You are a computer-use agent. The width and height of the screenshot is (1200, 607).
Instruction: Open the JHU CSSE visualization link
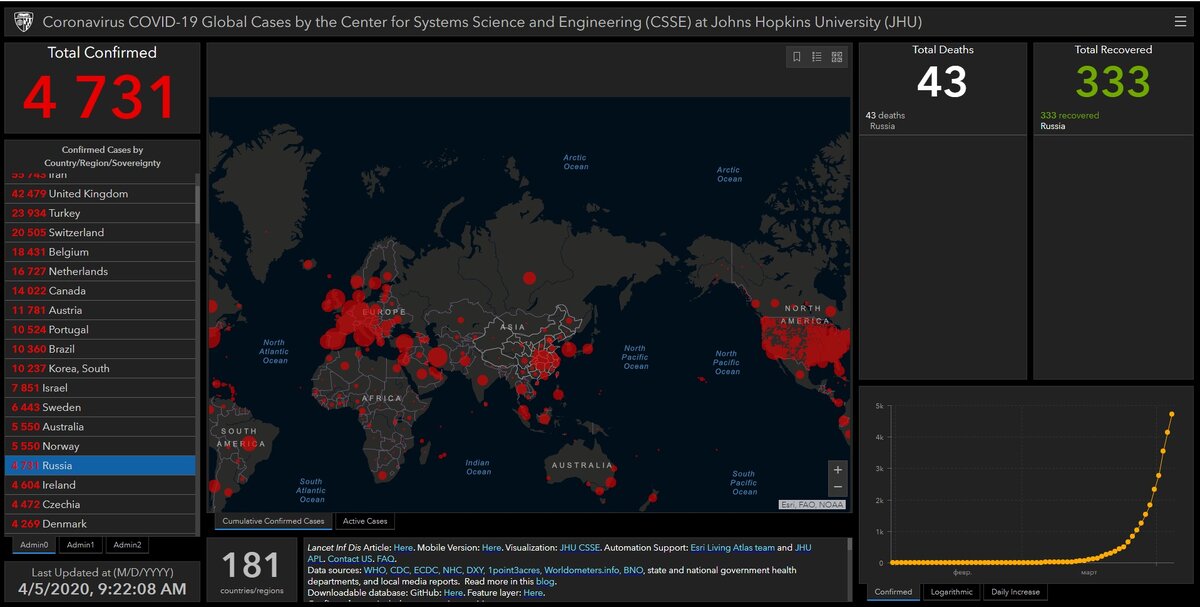coord(580,548)
